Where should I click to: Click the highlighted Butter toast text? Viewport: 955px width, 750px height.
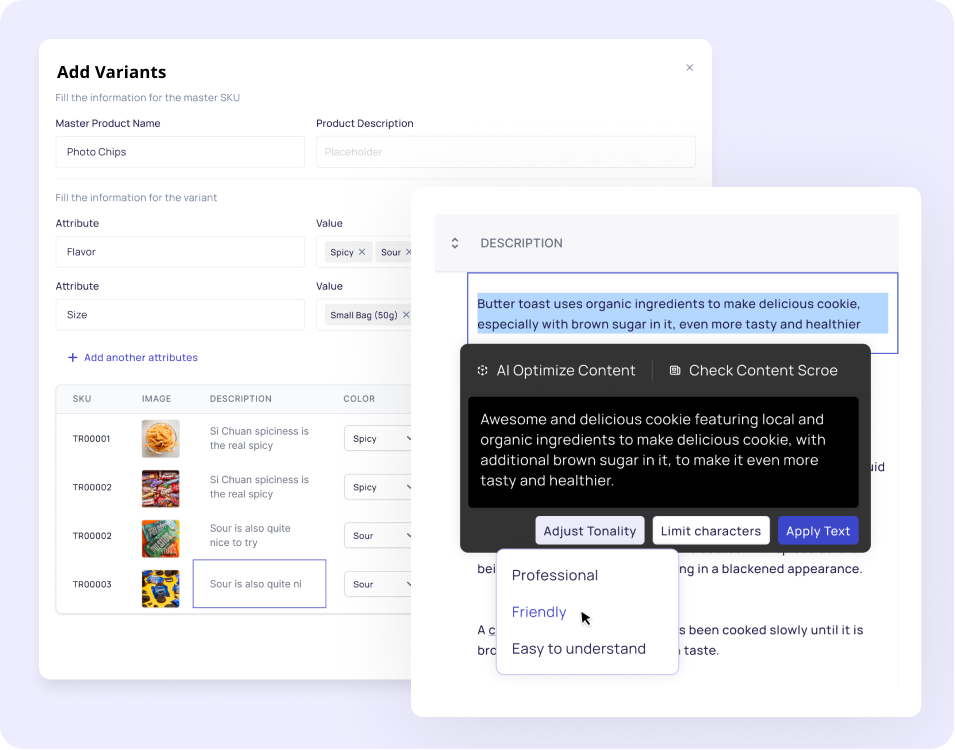[x=682, y=313]
